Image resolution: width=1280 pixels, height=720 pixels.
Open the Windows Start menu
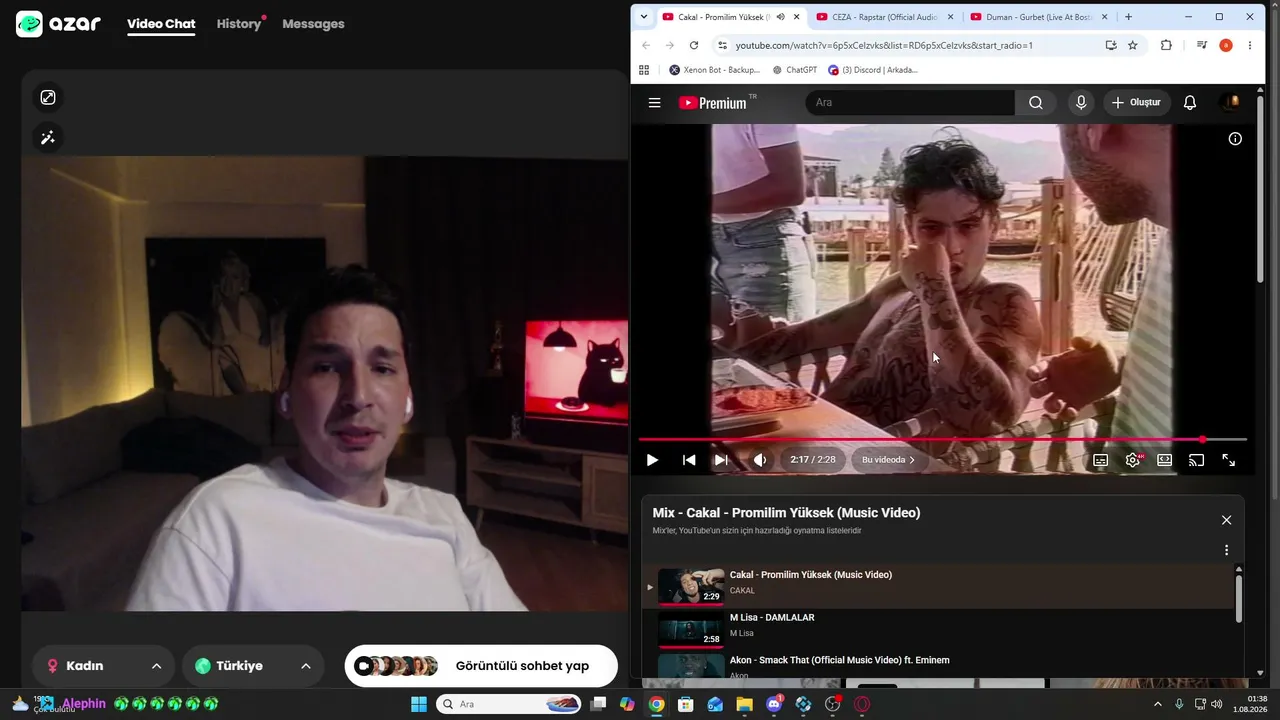tap(419, 704)
